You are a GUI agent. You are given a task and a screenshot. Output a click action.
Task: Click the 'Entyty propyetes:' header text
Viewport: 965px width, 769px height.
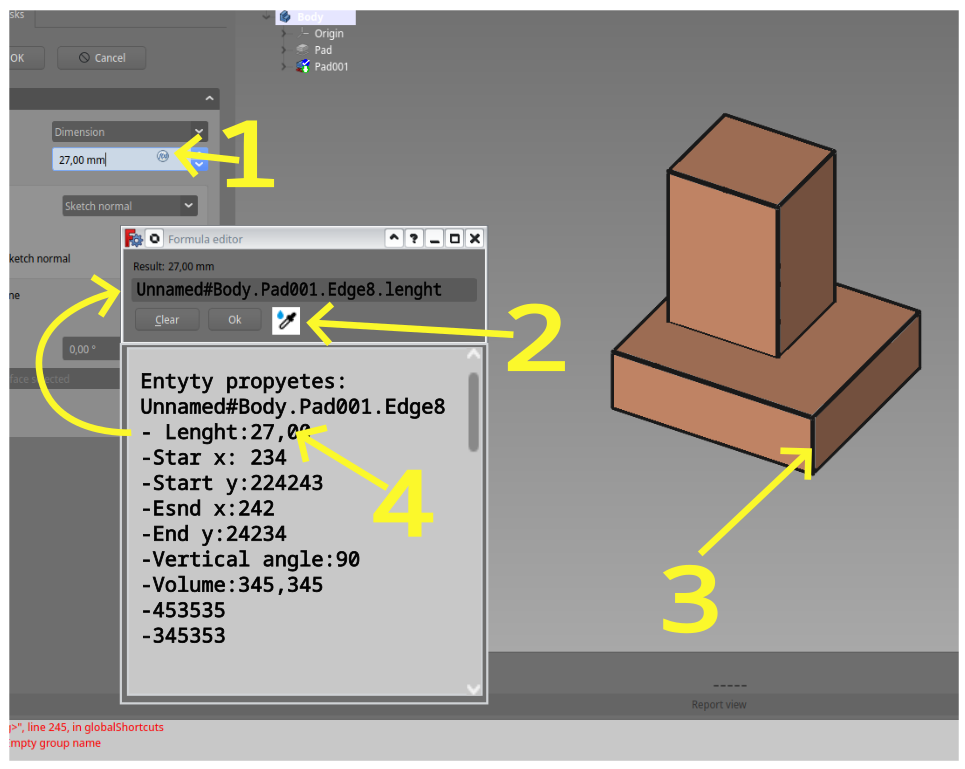244,381
